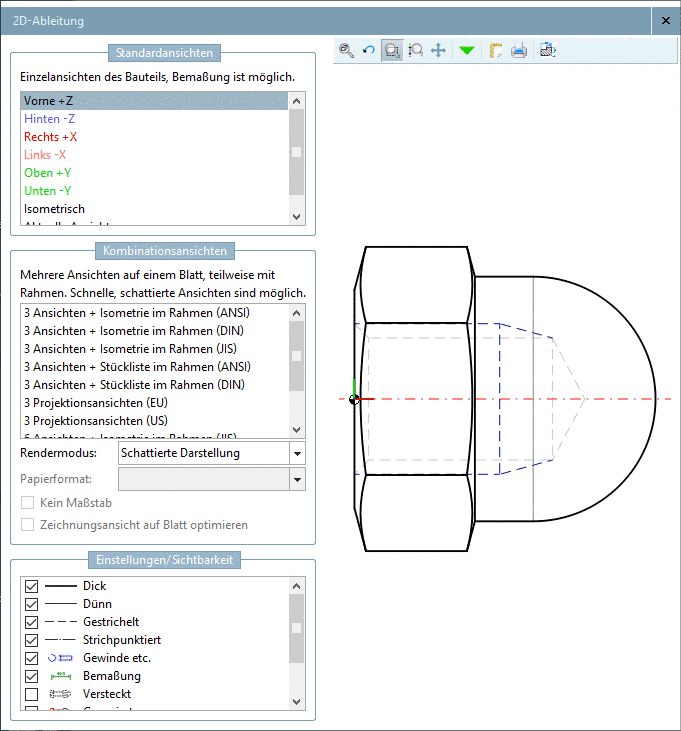Close the 2D-Ableitung dialog
The image size is (681, 731).
[666, 21]
